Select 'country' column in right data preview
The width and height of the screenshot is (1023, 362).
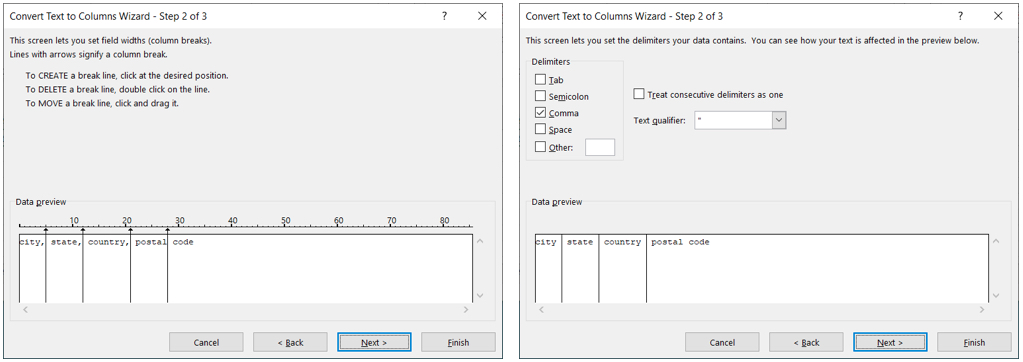click(x=622, y=268)
